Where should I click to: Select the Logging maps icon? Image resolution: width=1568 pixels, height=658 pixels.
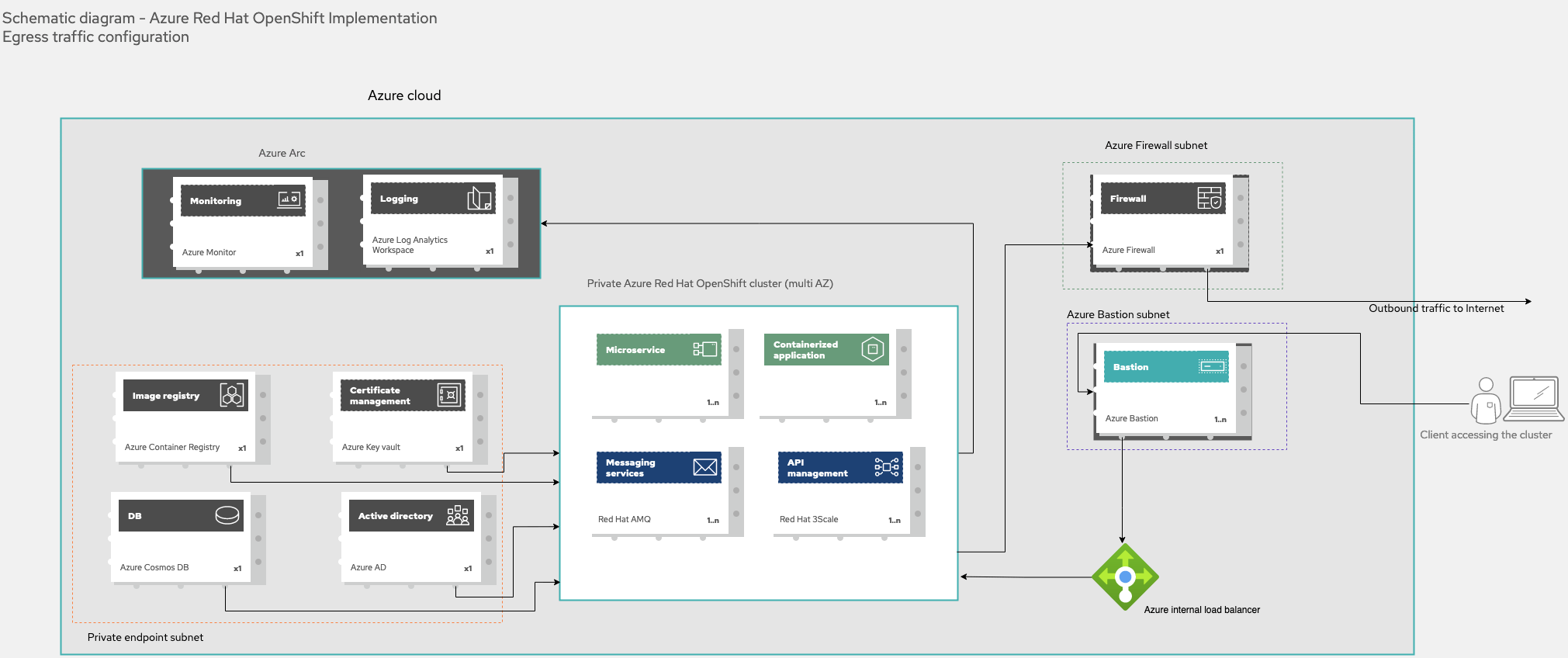[x=479, y=199]
